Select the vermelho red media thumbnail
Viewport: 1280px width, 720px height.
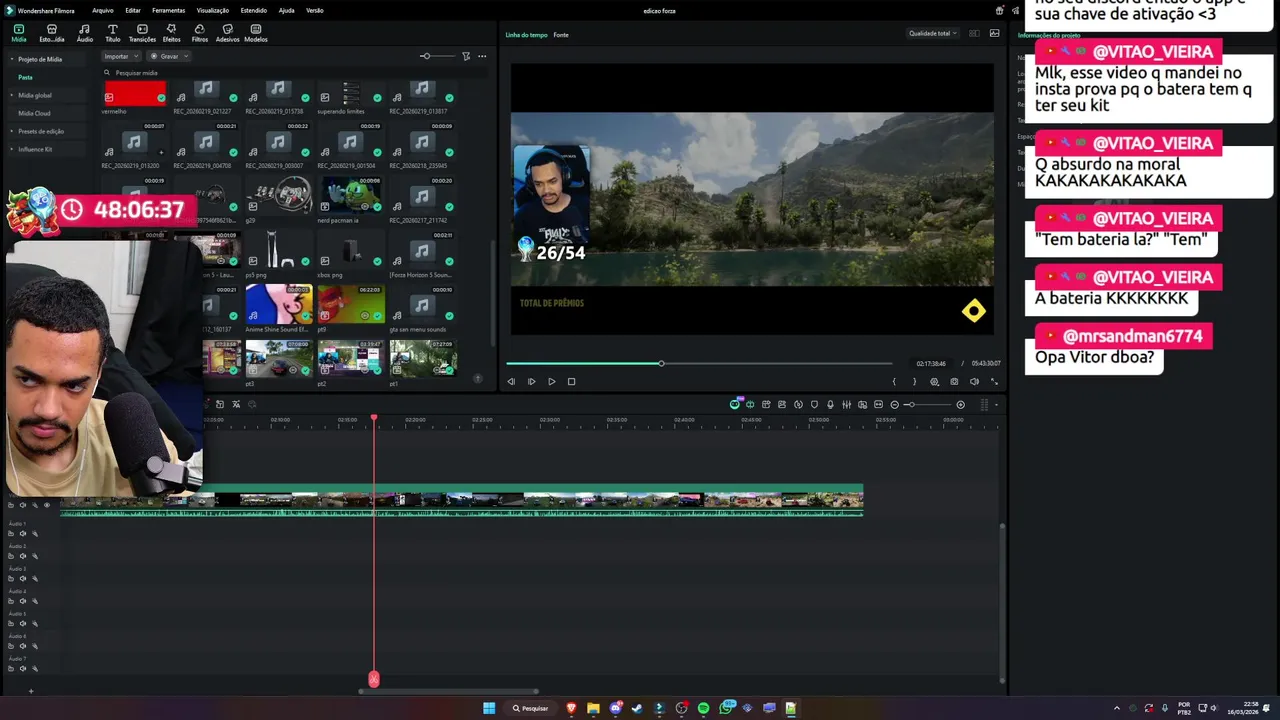135,94
